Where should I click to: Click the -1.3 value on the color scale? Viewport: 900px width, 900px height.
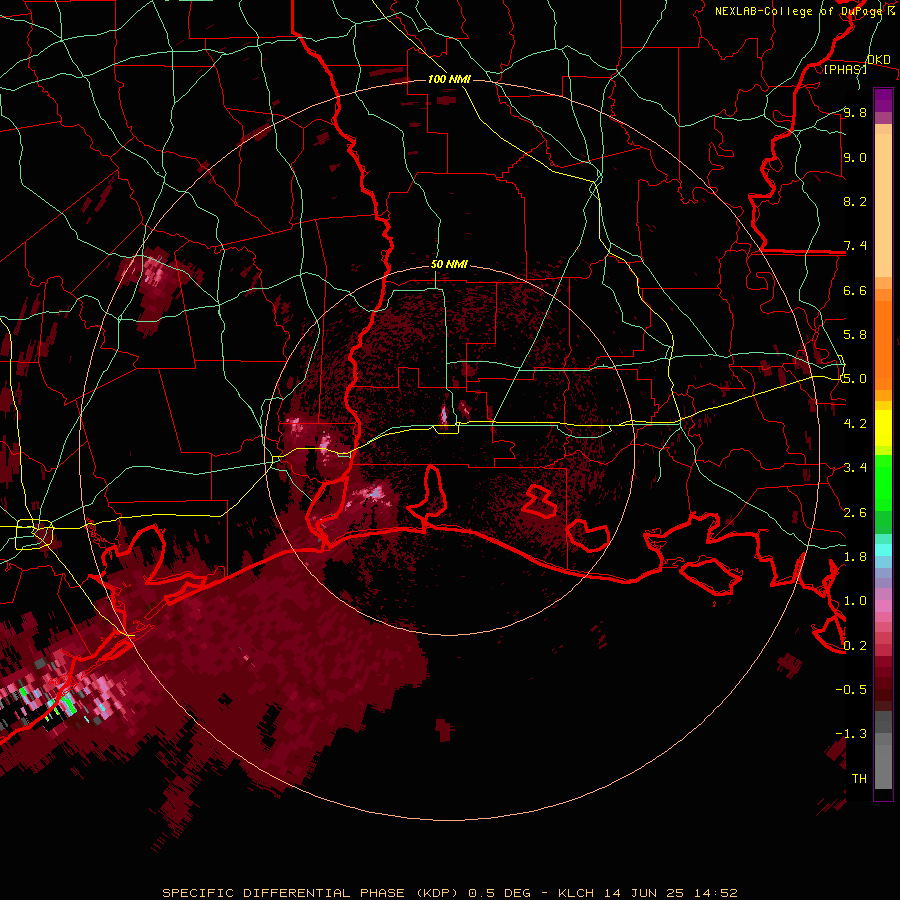tap(851, 734)
